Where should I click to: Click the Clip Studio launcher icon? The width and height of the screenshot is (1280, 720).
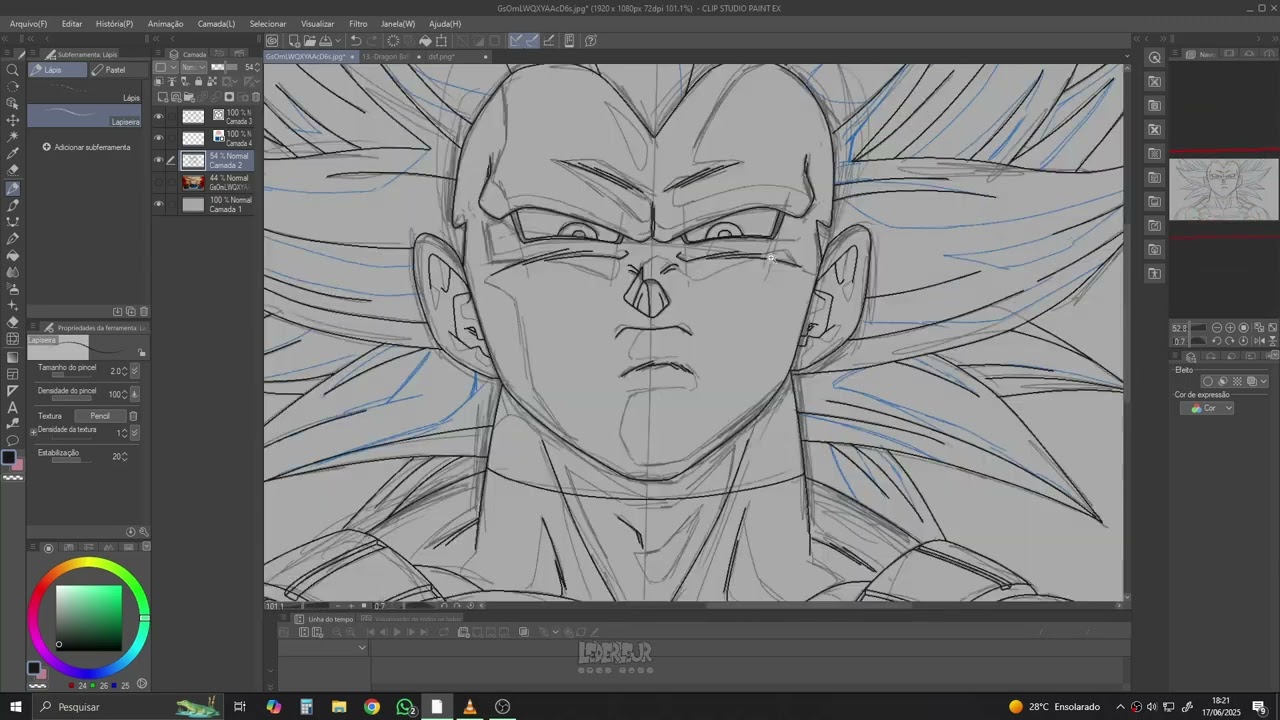pyautogui.click(x=272, y=41)
